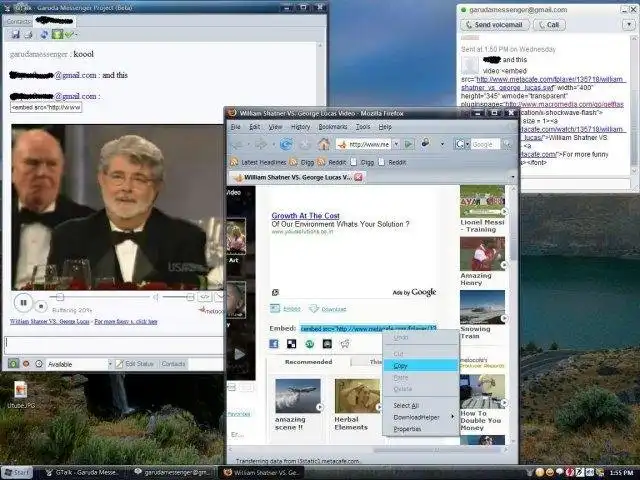640x480 pixels.
Task: Close the William Shatner VS. George Lucas tab
Action: (x=358, y=177)
